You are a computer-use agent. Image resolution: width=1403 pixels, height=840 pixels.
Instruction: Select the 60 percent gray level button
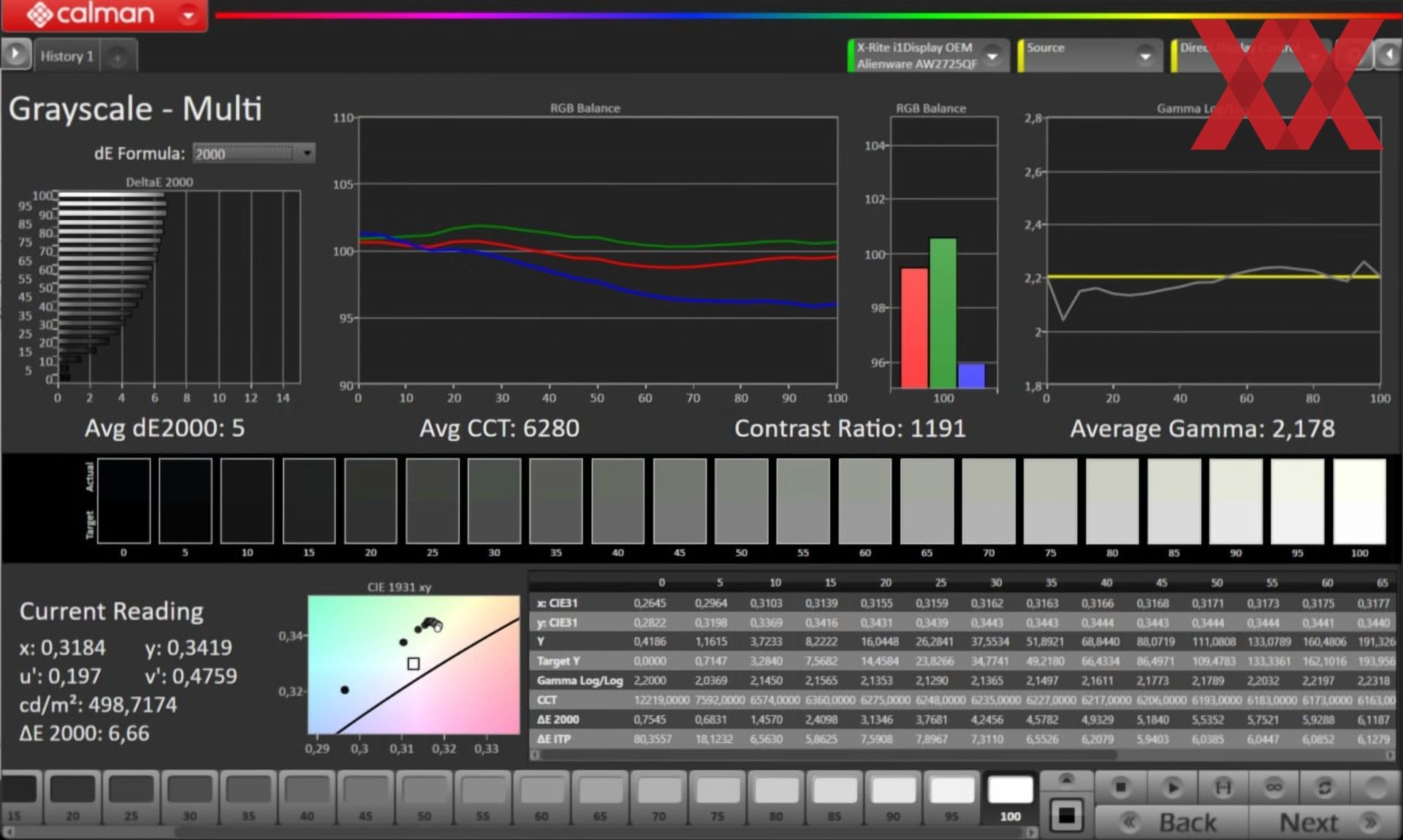point(541,798)
